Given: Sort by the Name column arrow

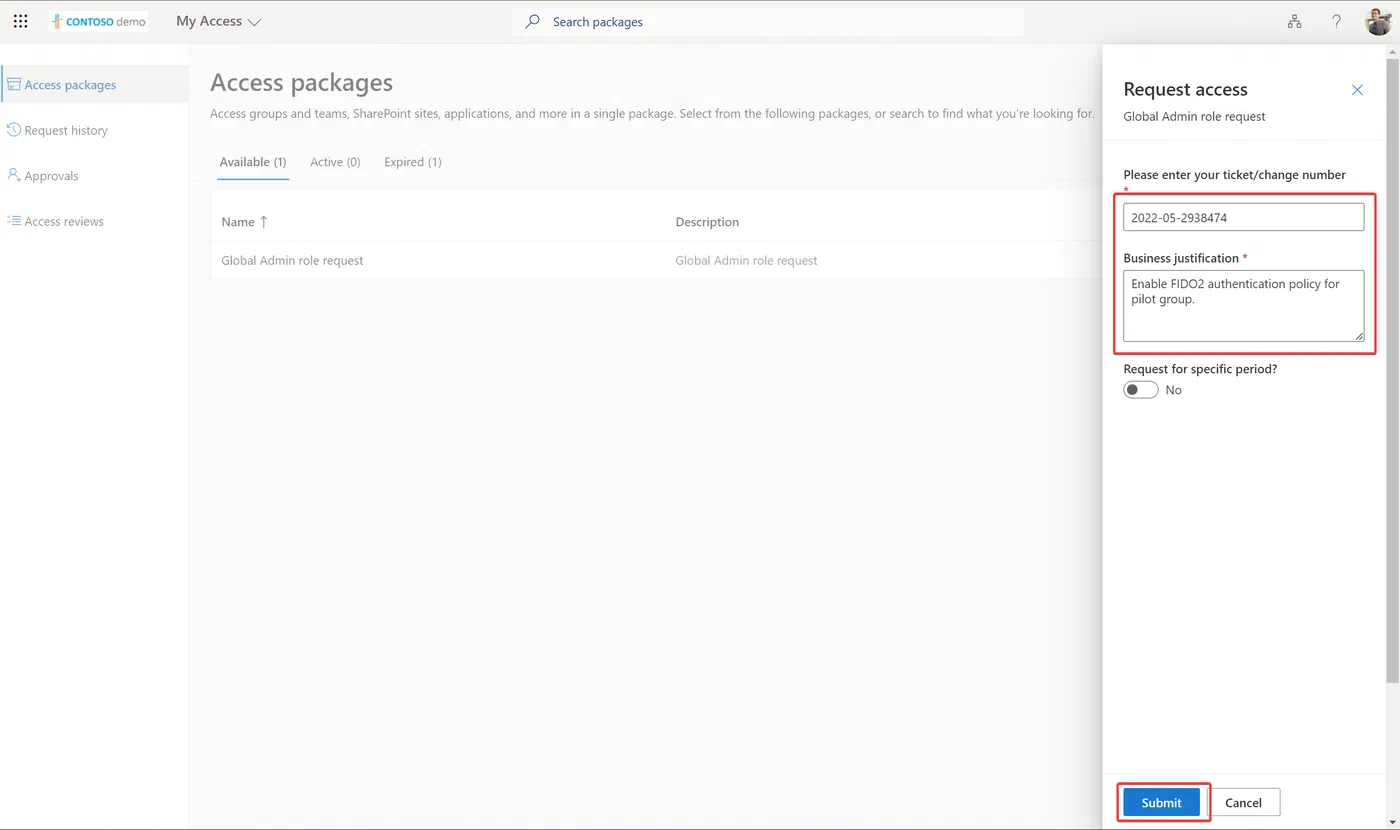Looking at the screenshot, I should 264,222.
